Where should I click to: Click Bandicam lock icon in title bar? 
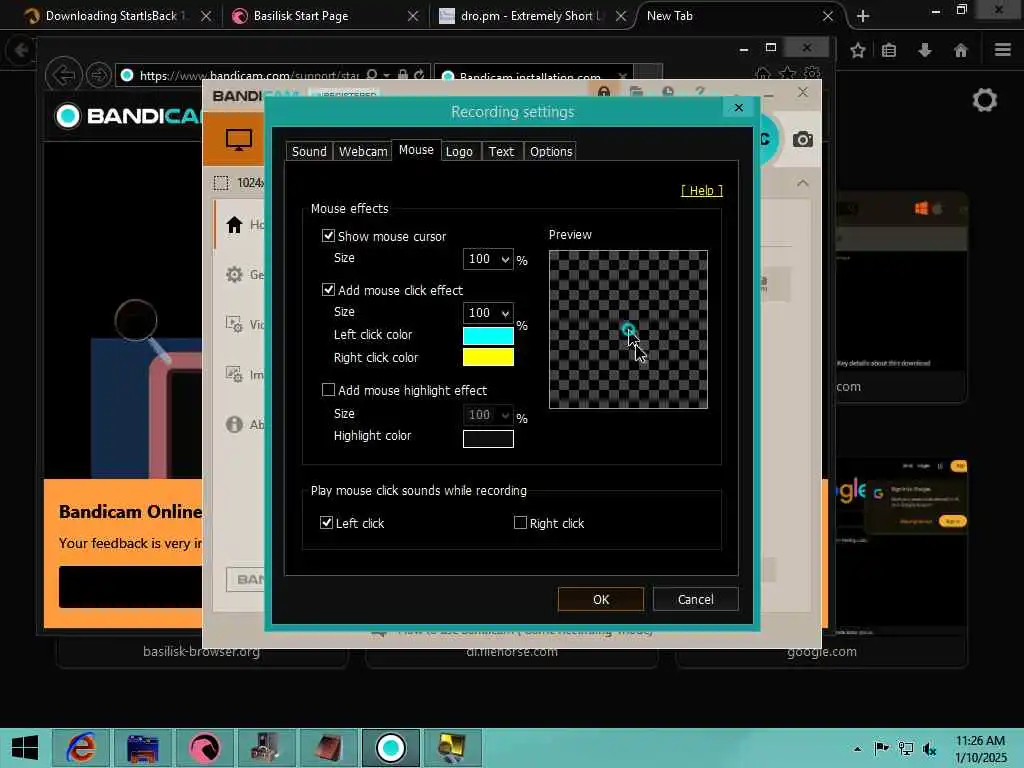604,92
